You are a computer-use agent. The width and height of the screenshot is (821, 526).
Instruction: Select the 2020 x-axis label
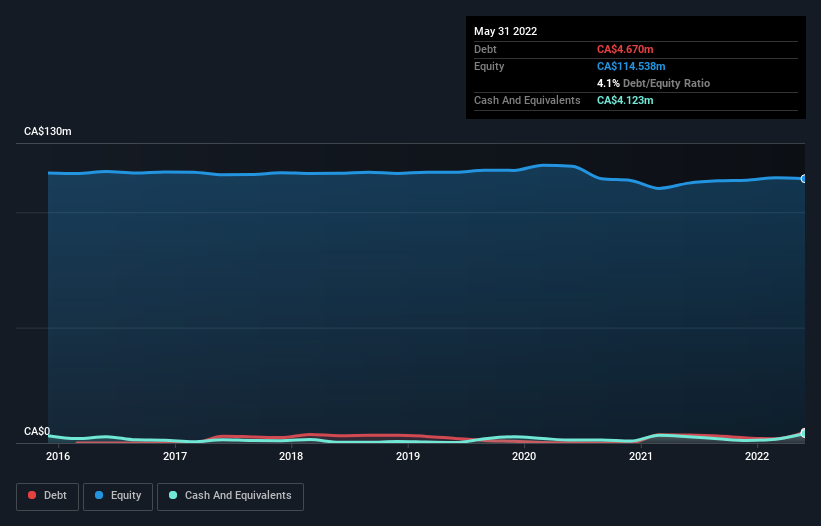click(x=524, y=456)
